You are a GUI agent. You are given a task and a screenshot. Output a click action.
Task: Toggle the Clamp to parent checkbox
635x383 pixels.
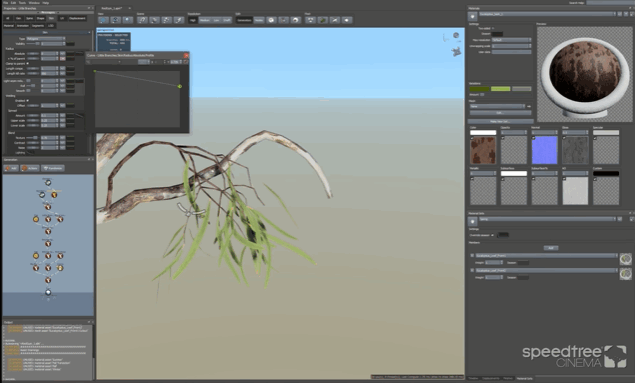28,64
